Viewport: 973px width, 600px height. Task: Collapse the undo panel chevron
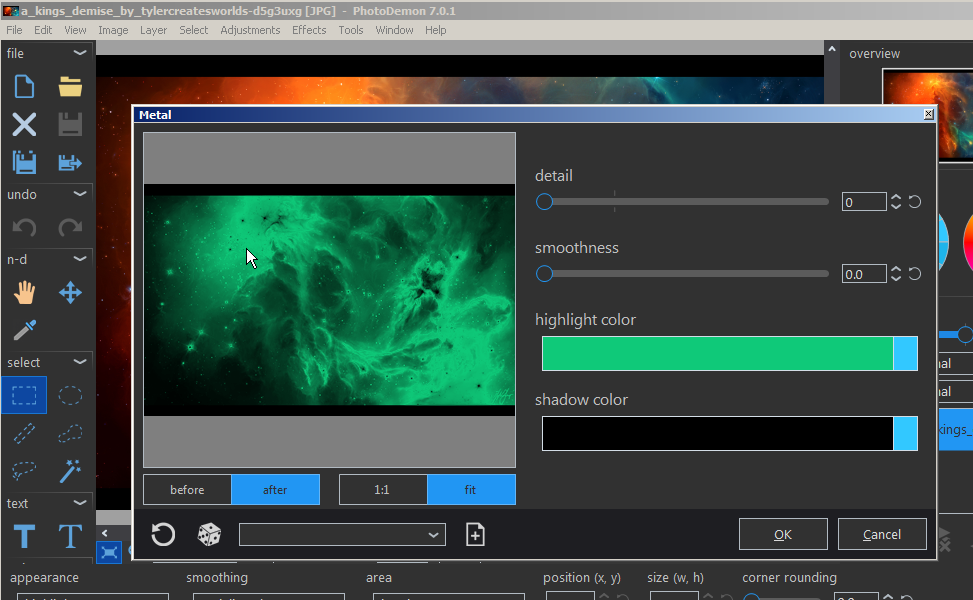click(80, 194)
